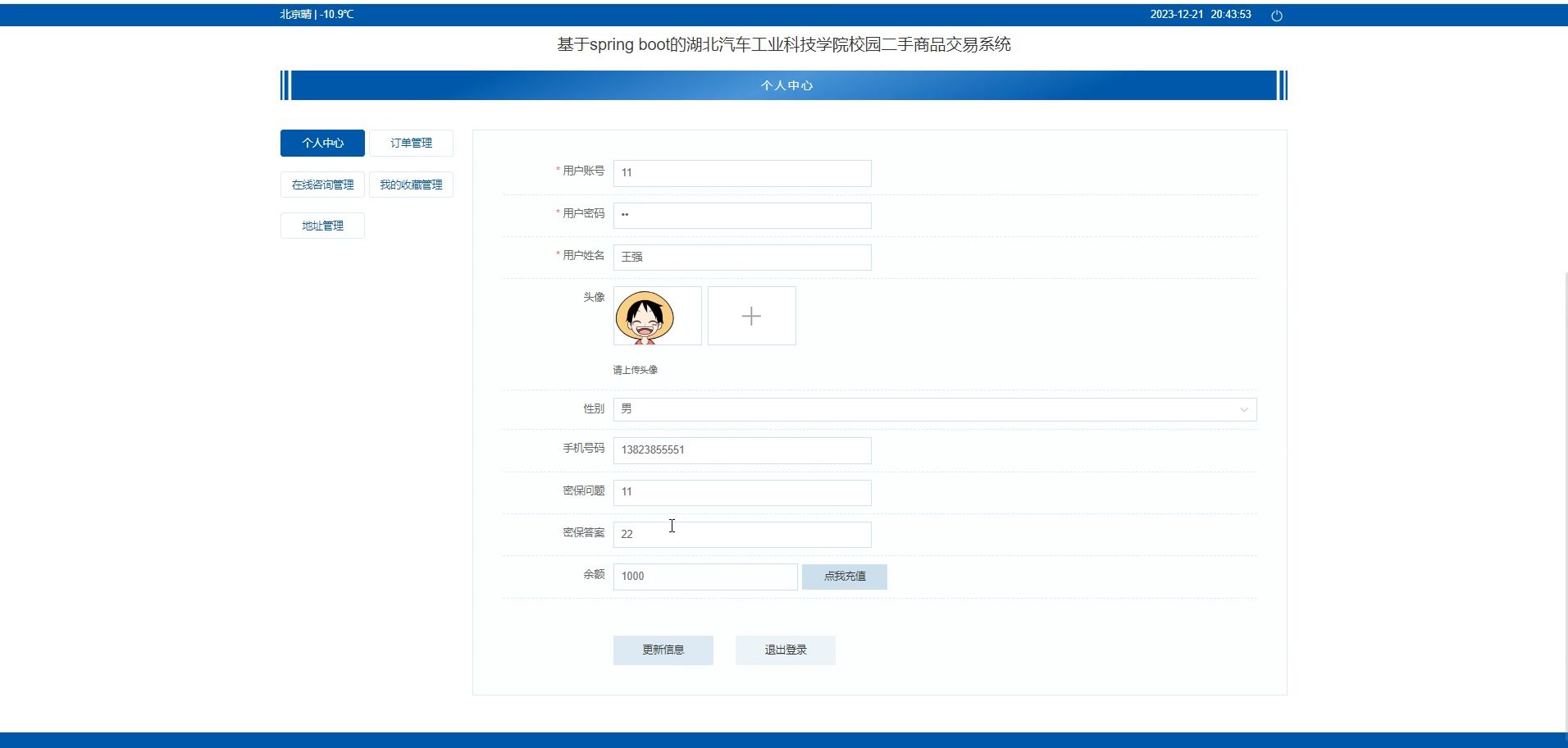Viewport: 1568px width, 748px height.
Task: Switch to 我的收藏管理 tab
Action: [411, 185]
